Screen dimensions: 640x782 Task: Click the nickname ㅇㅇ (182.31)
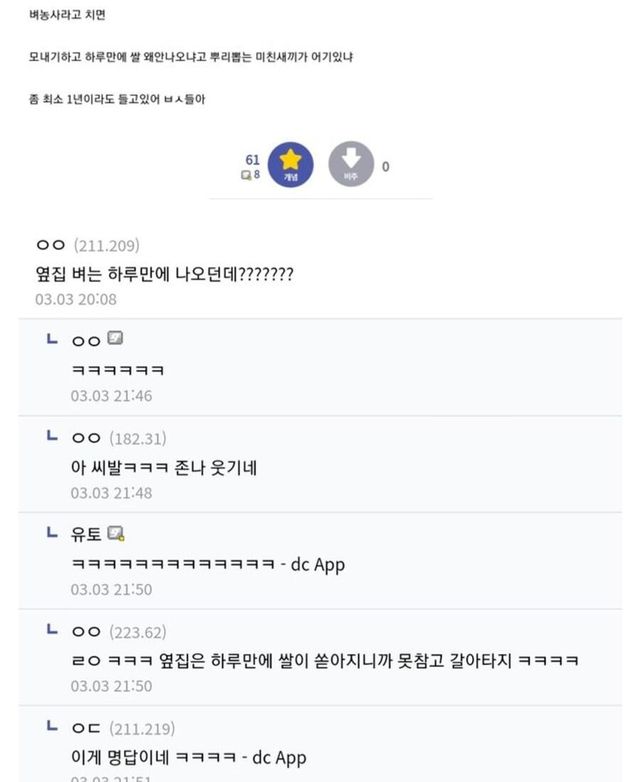click(86, 438)
